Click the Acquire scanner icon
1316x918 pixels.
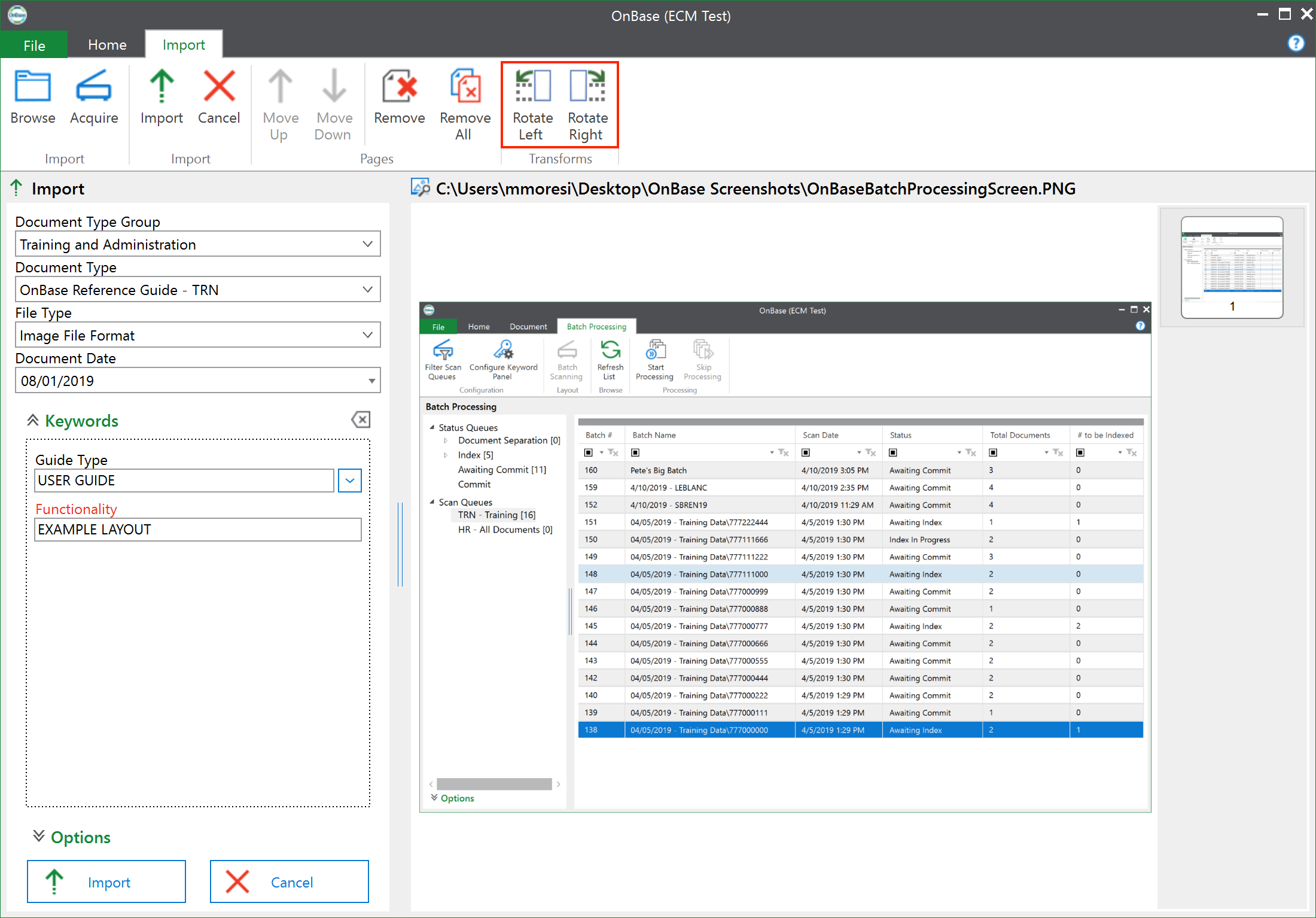[x=94, y=86]
